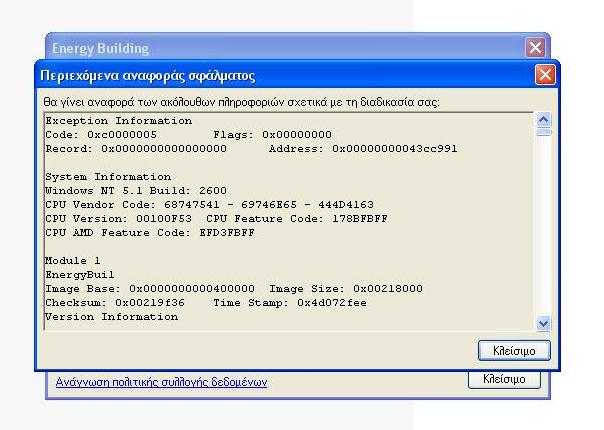Click the empty scrollbar track below the thumb
This screenshot has width=604, height=430.
[x=543, y=230]
